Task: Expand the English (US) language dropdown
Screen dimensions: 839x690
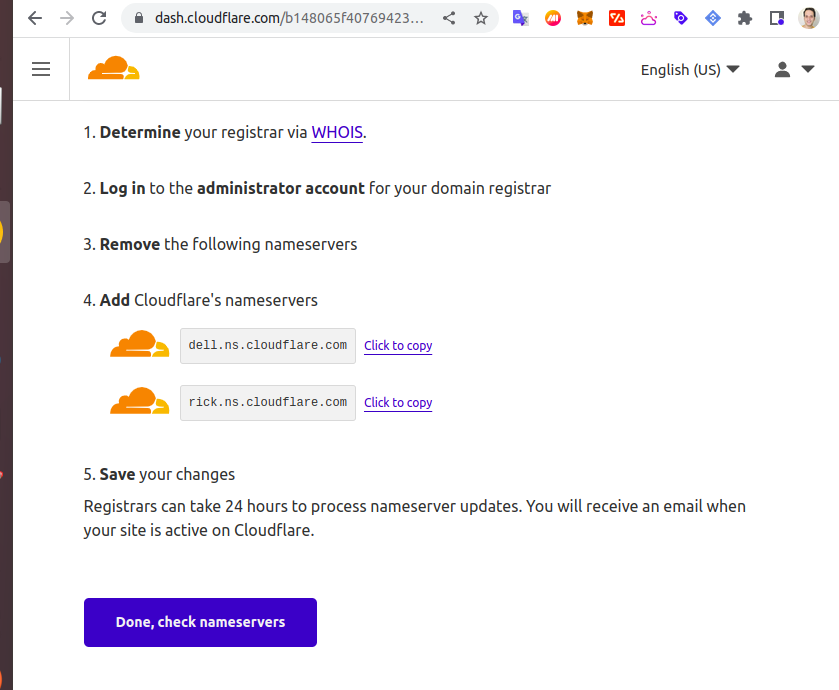Action: coord(690,70)
